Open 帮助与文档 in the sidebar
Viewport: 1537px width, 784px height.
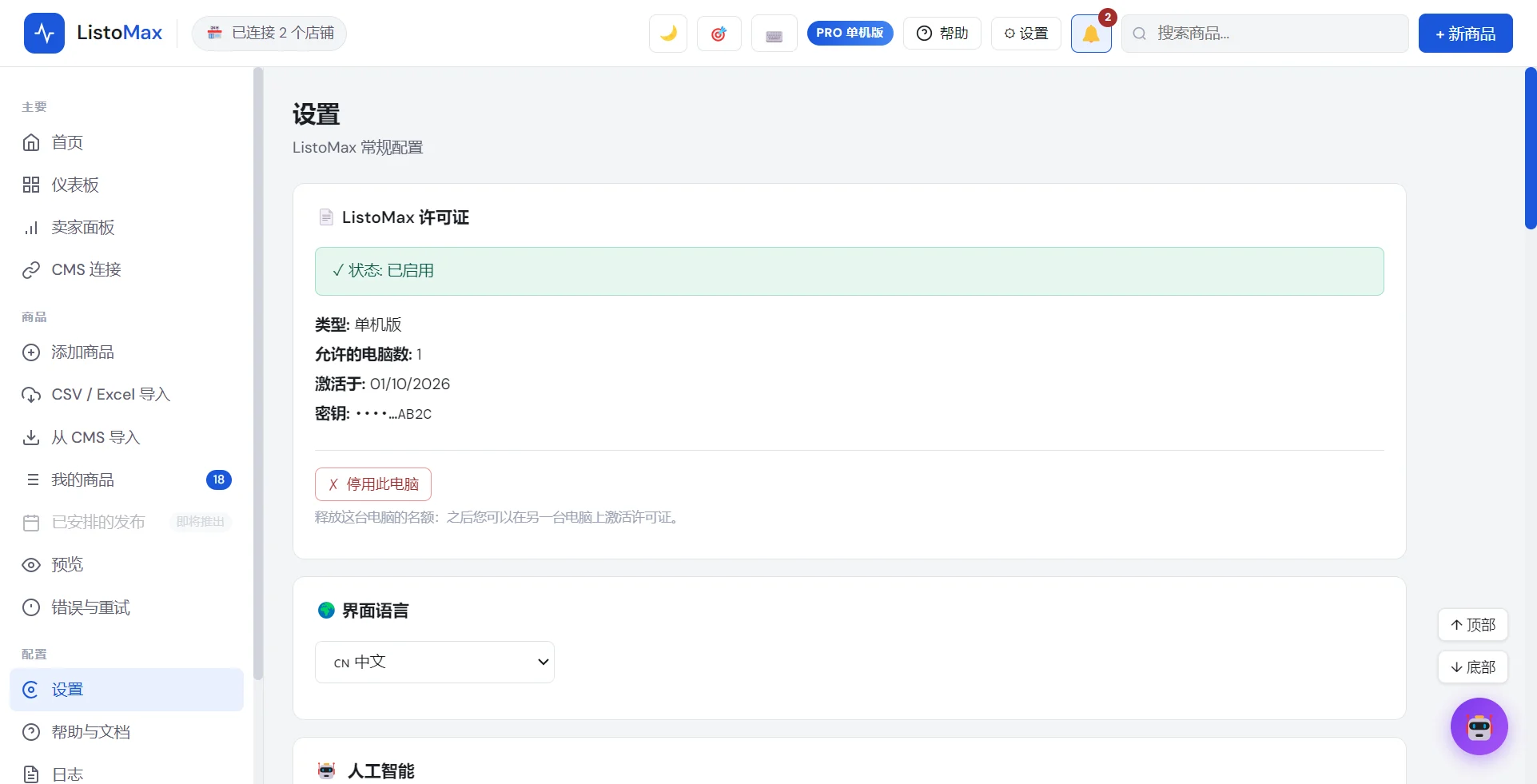(126, 732)
